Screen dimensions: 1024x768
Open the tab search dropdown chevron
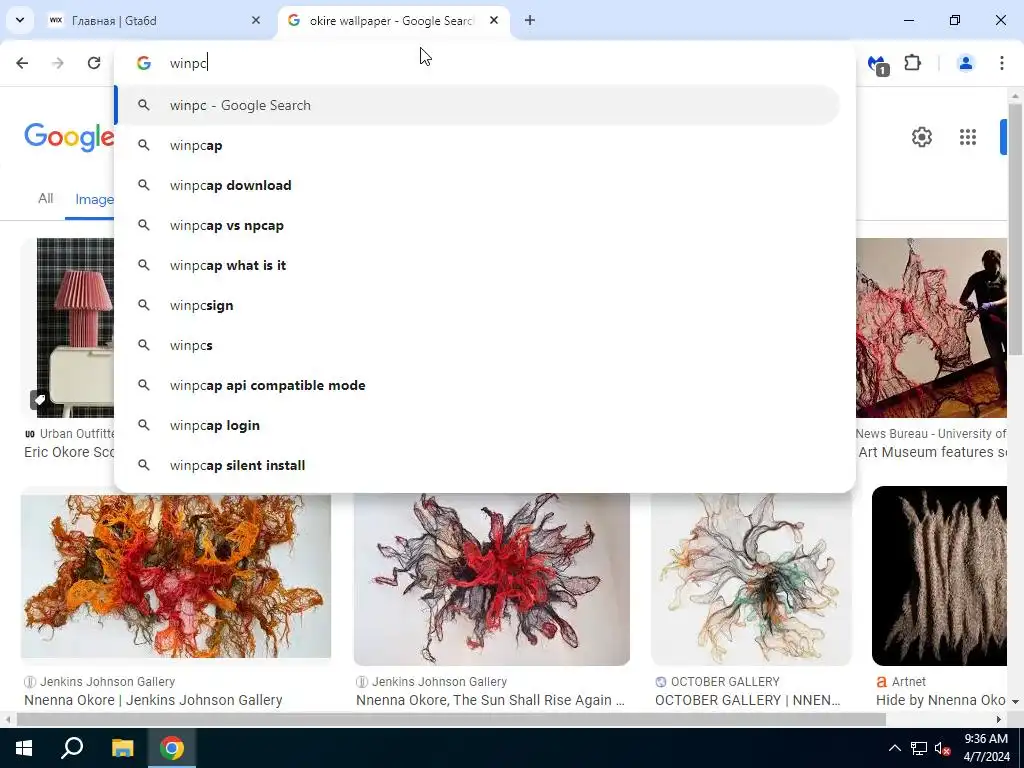(20, 20)
